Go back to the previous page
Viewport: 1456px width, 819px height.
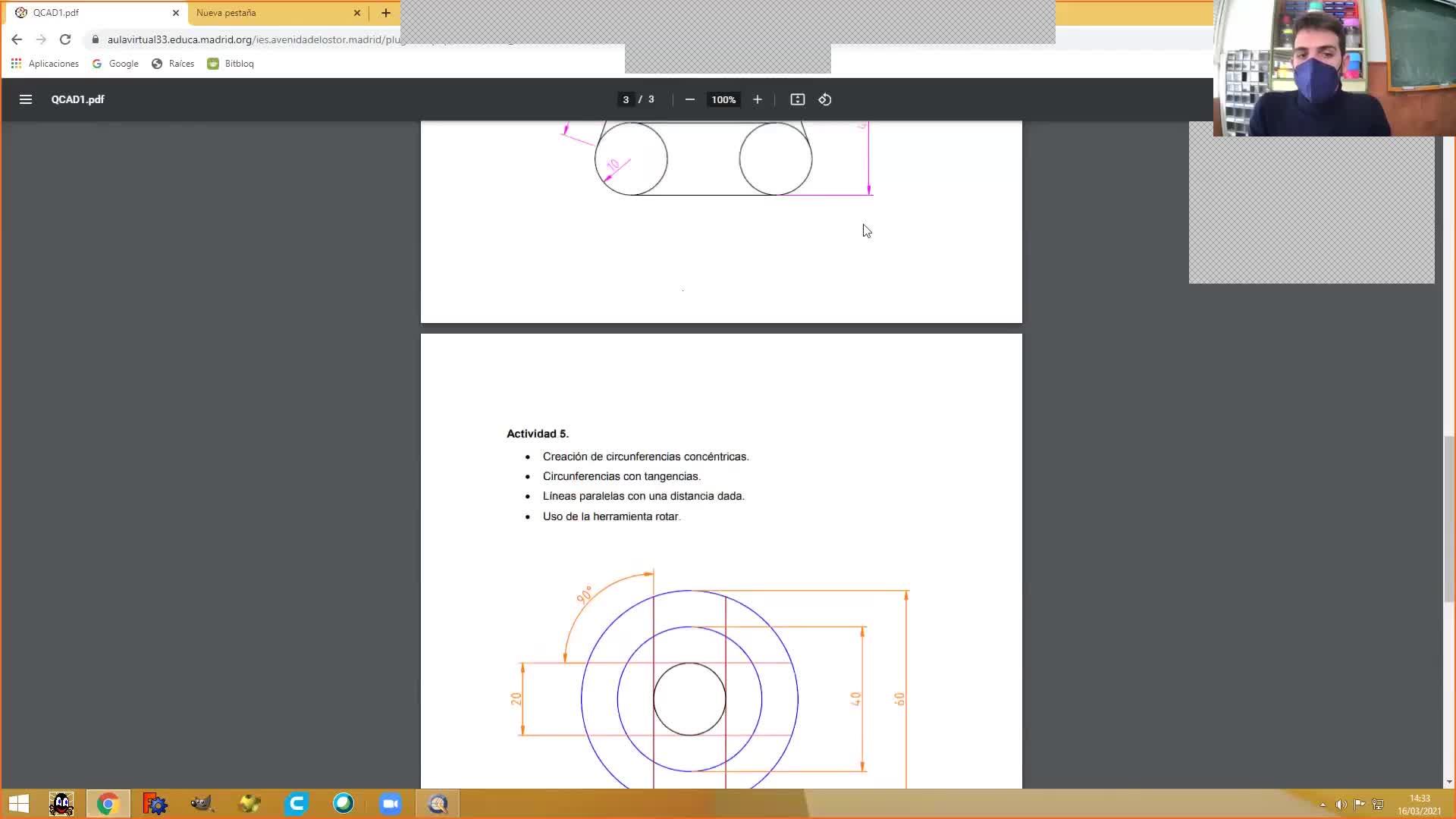coord(17,39)
